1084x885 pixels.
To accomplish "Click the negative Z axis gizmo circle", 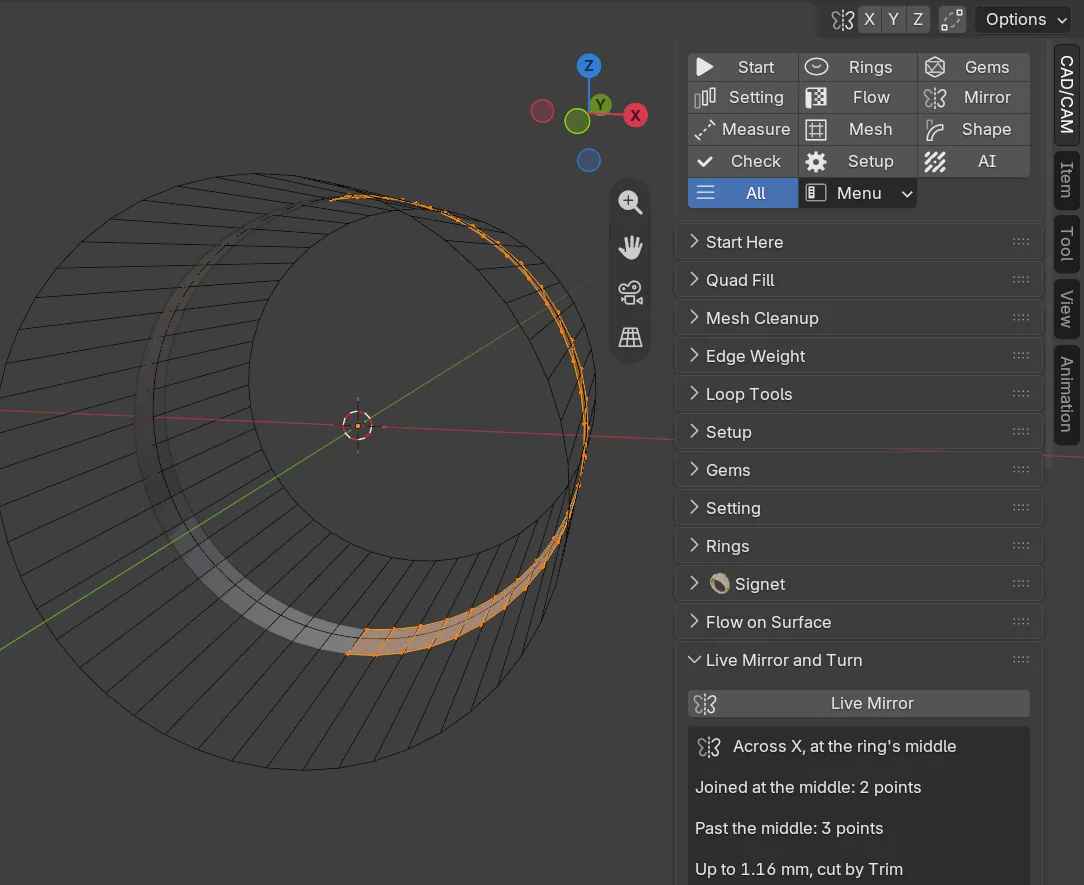I will click(588, 160).
